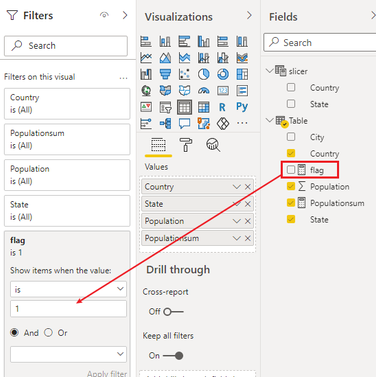The height and width of the screenshot is (377, 376).
Task: Select the Power Apps visual
Action: click(223, 123)
